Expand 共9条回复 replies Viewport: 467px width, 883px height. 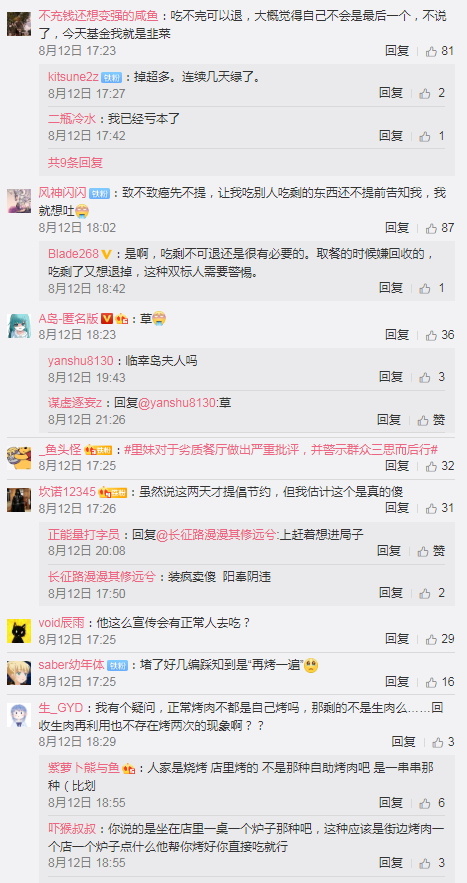(75, 163)
